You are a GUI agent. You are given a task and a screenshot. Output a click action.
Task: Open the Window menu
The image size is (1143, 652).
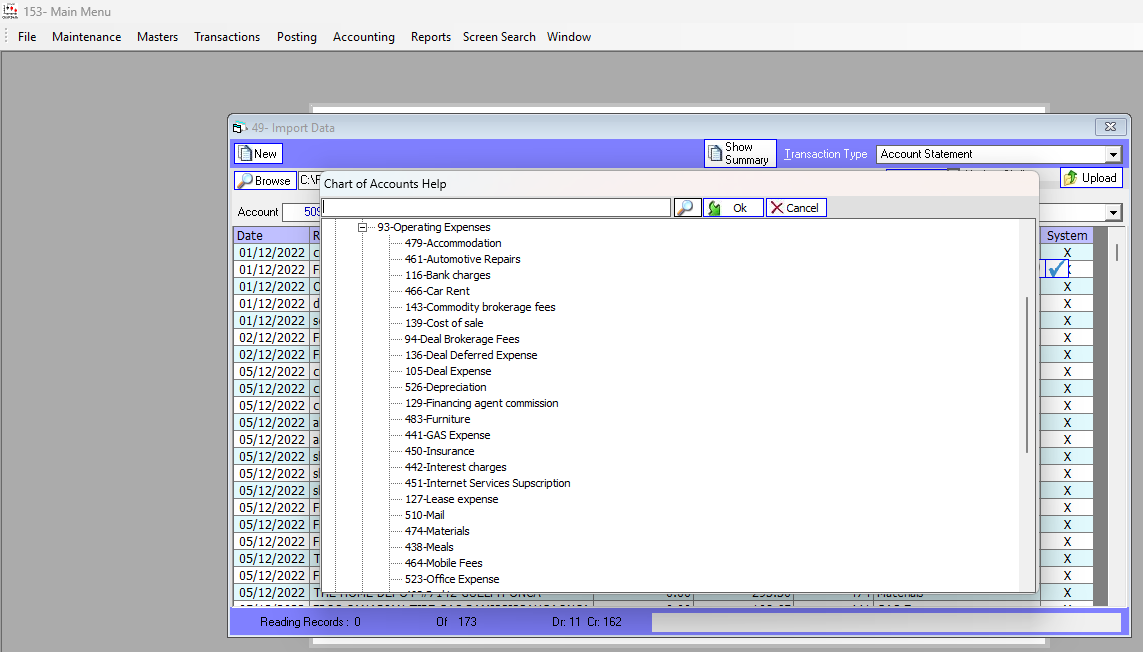[569, 36]
